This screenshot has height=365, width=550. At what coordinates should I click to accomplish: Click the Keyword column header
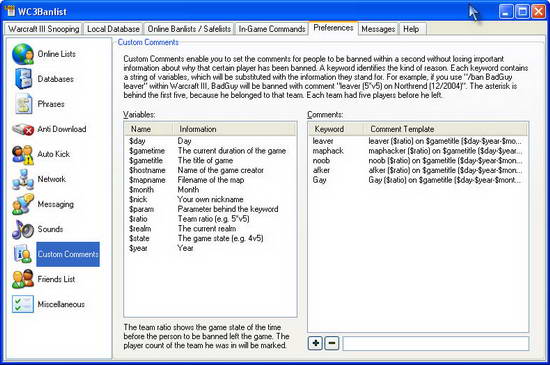337,129
